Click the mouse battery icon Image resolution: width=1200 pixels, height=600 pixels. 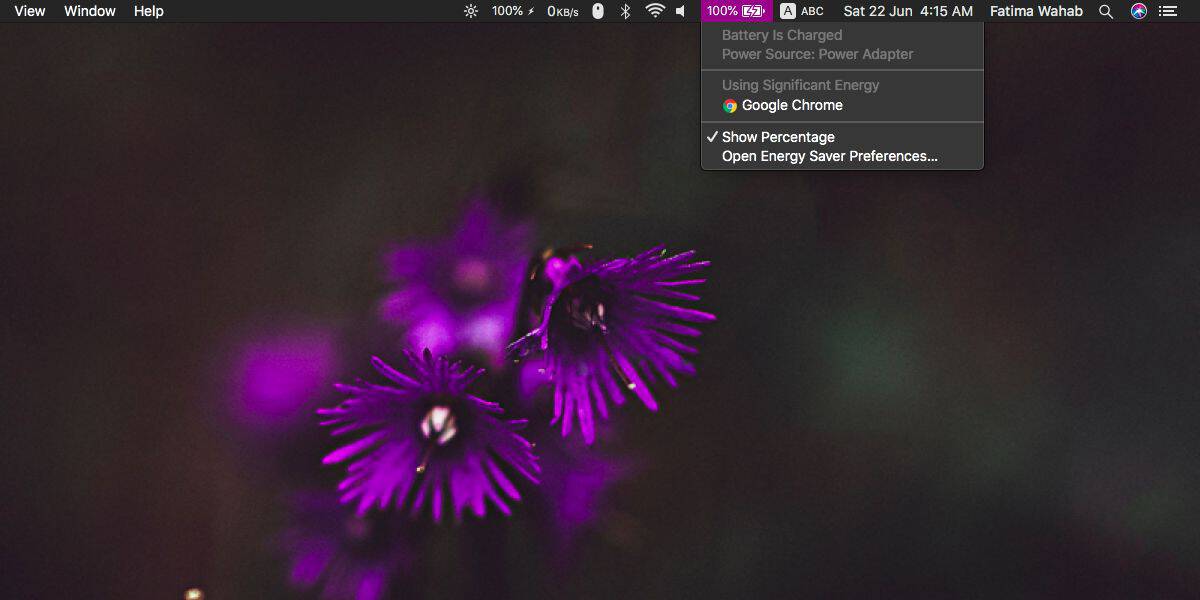click(x=598, y=11)
